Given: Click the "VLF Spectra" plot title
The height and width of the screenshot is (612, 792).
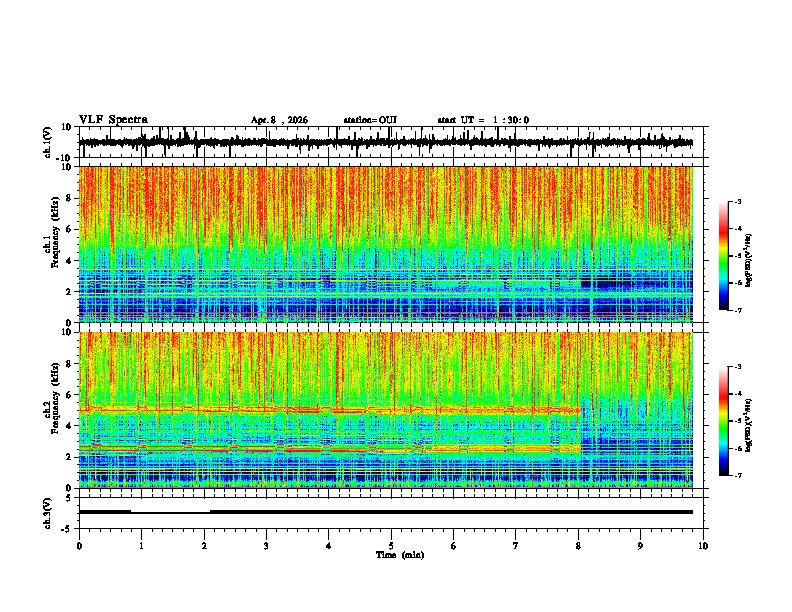Looking at the screenshot, I should pyautogui.click(x=113, y=120).
